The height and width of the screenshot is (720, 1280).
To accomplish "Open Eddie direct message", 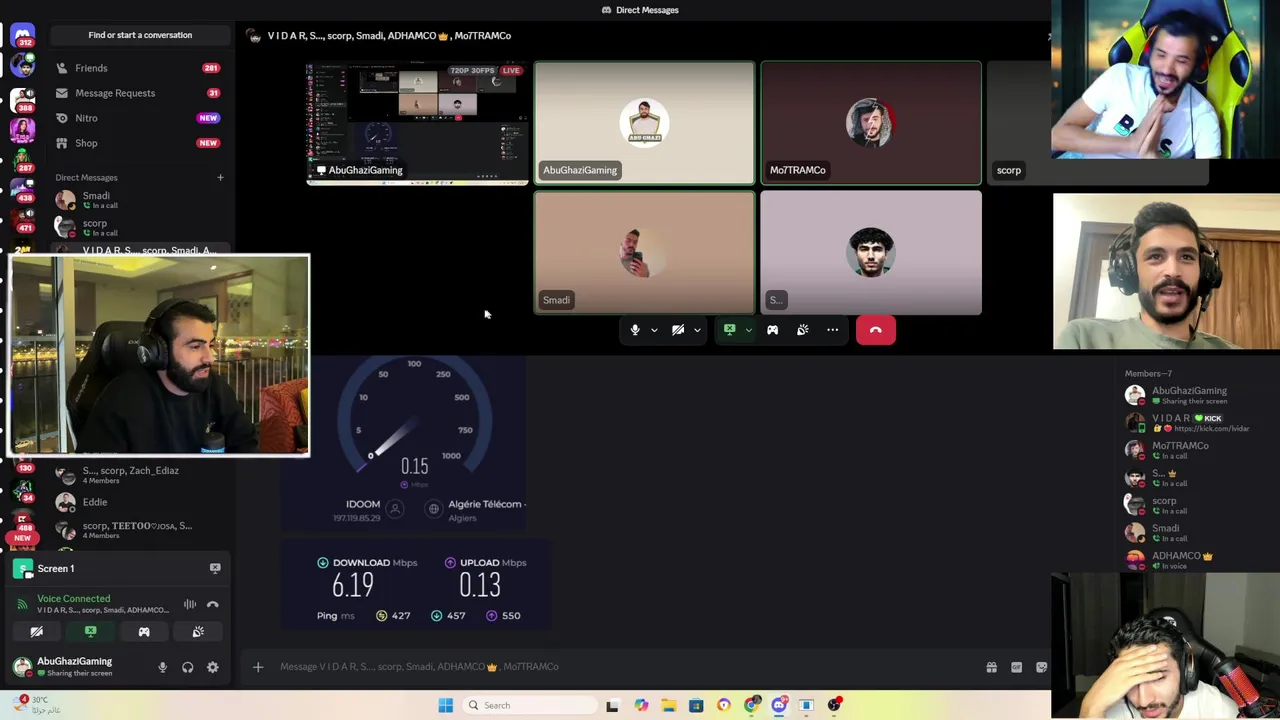I will 138,502.
